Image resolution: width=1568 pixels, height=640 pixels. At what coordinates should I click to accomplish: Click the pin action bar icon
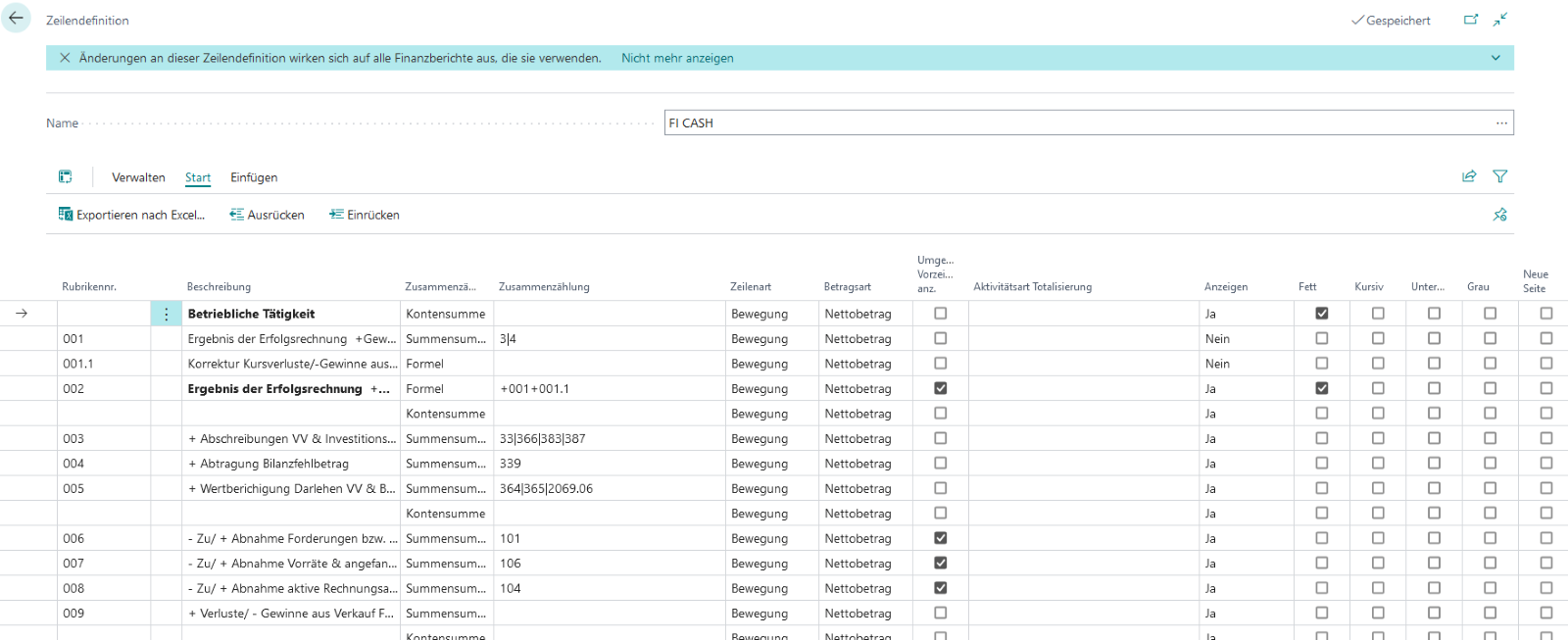[x=1499, y=215]
